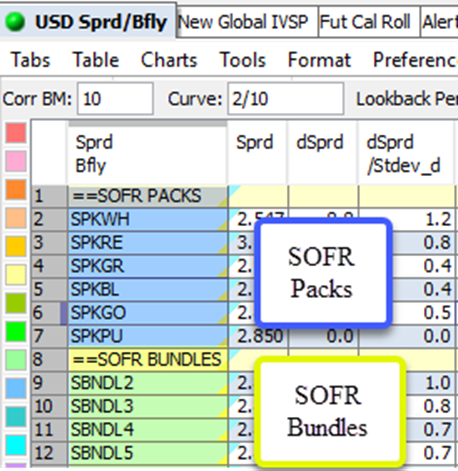
Task: Pick the pink color swatch
Action: coord(16,161)
